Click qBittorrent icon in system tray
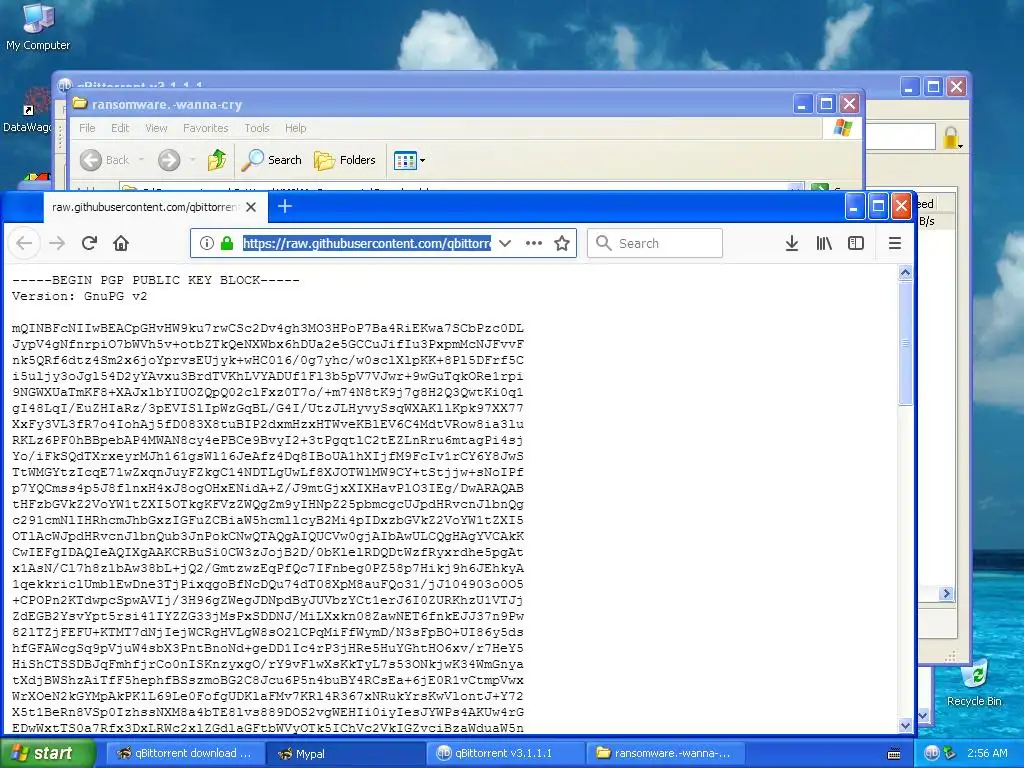Screen dimensions: 1024x768 931,753
